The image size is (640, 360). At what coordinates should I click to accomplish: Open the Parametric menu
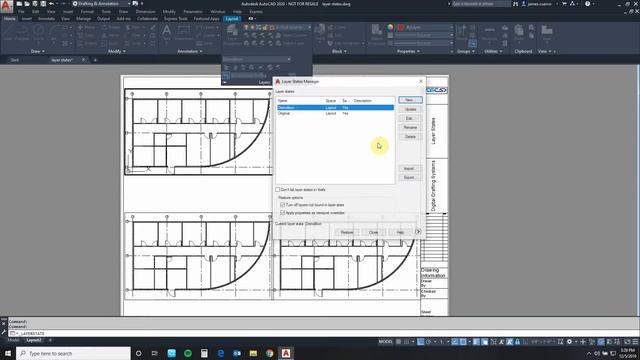193,12
